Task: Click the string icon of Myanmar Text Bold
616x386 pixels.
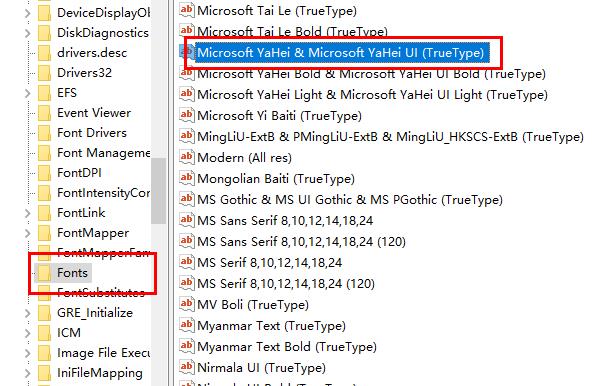Action: (187, 346)
